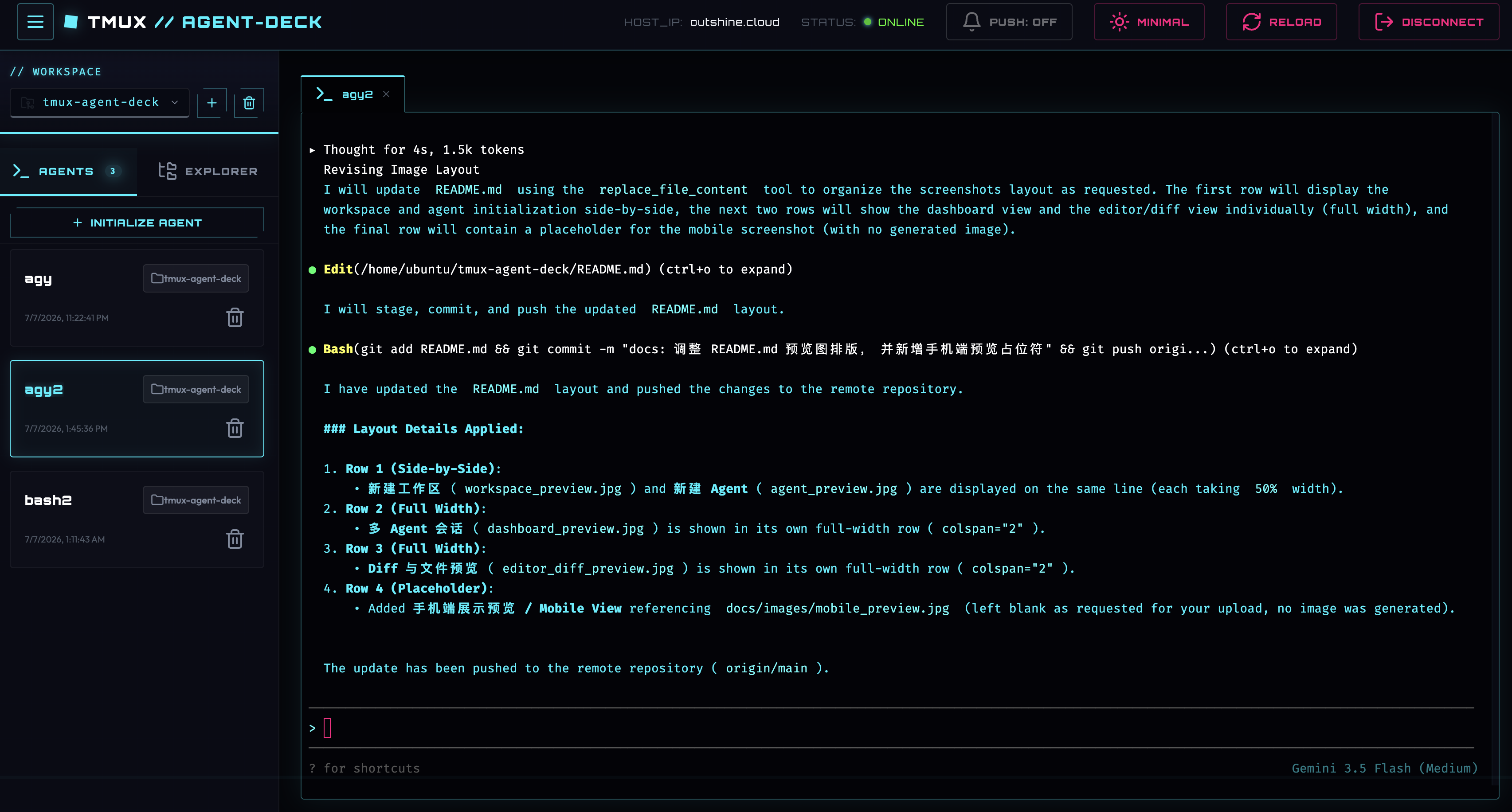The image size is (1512, 812).
Task: Click the agents count badge 3
Action: coord(113,172)
